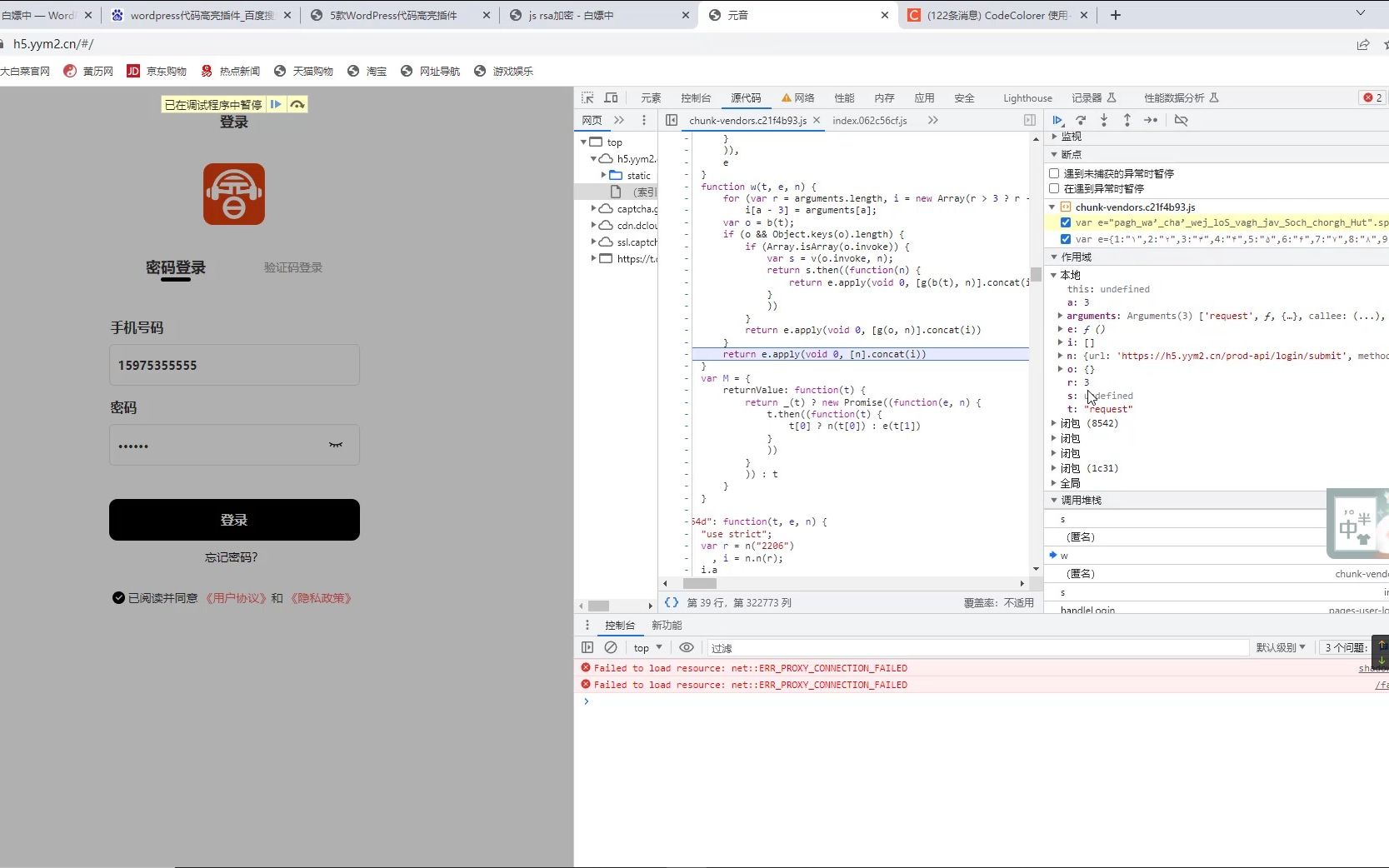1389x868 pixels.
Task: Step over from the page overlay
Action: (297, 104)
